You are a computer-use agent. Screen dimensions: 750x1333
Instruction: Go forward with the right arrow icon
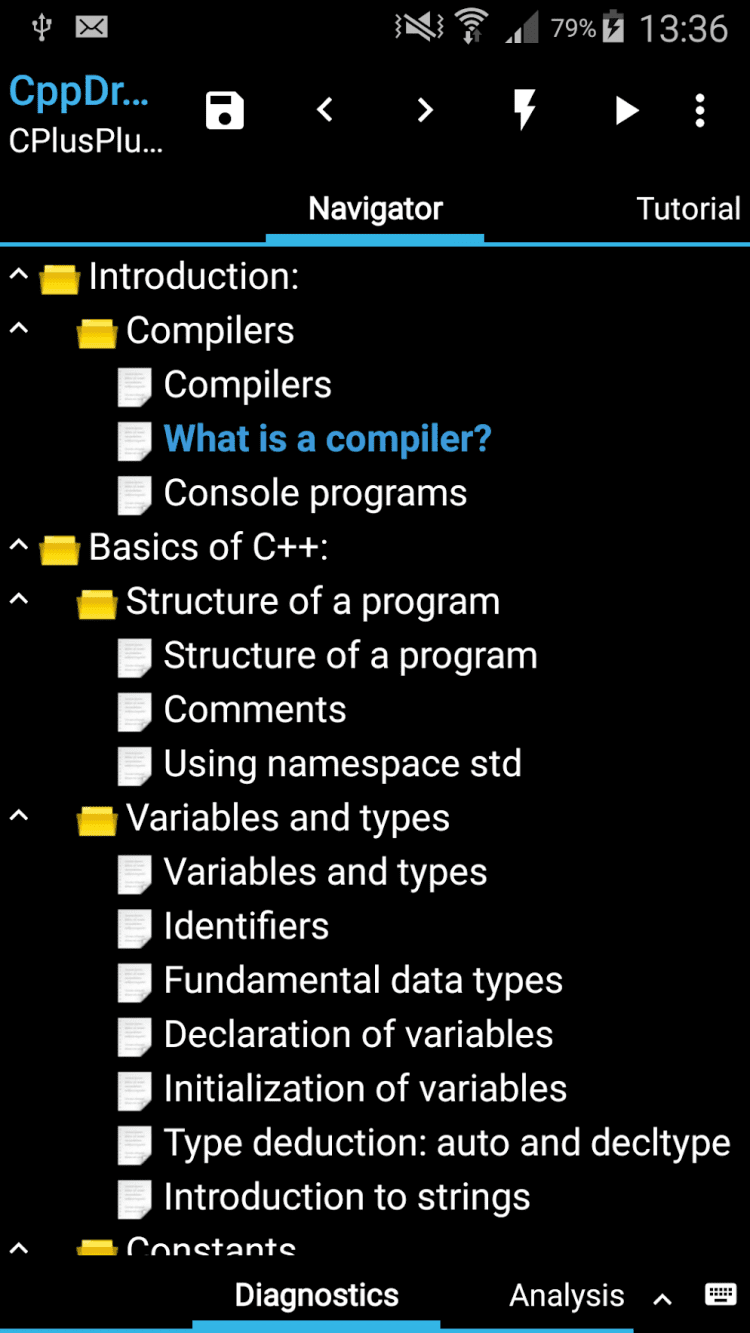425,110
